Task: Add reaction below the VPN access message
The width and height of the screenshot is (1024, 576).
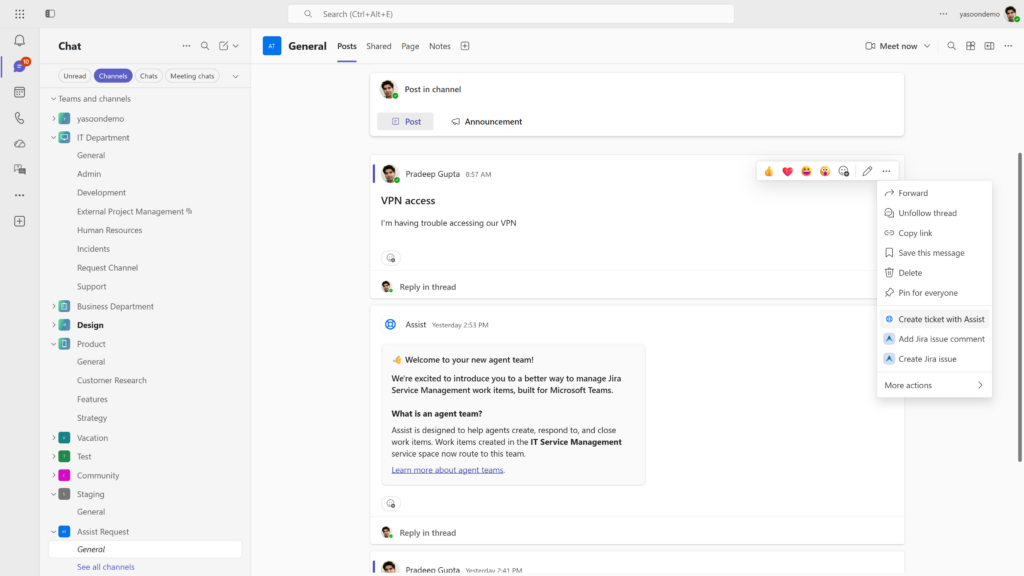Action: pos(391,258)
